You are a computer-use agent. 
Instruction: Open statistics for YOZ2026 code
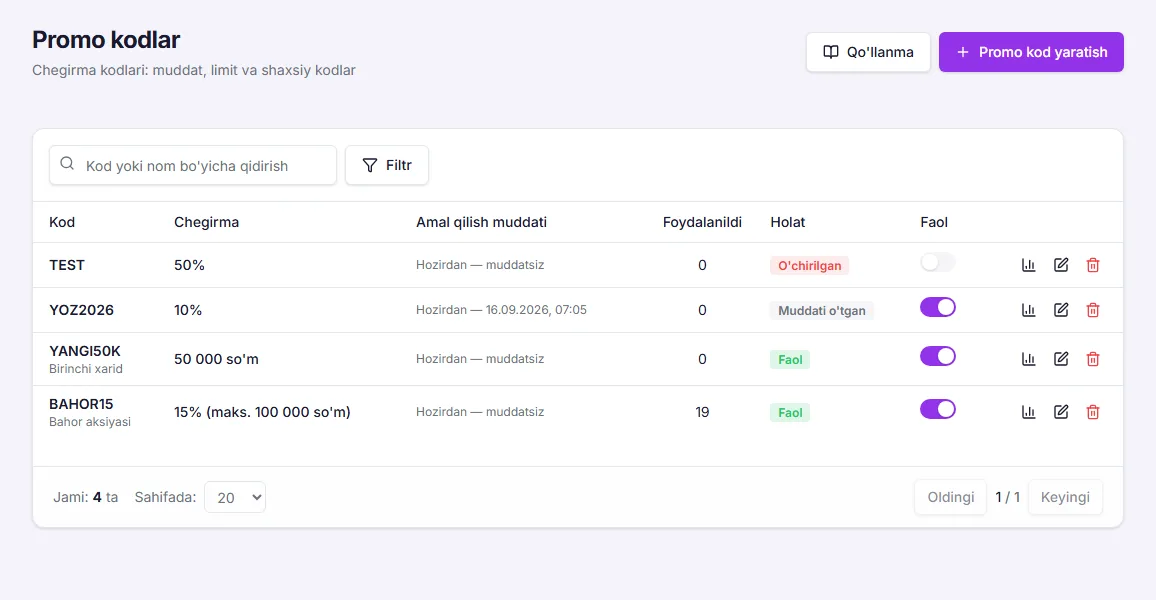click(1028, 310)
